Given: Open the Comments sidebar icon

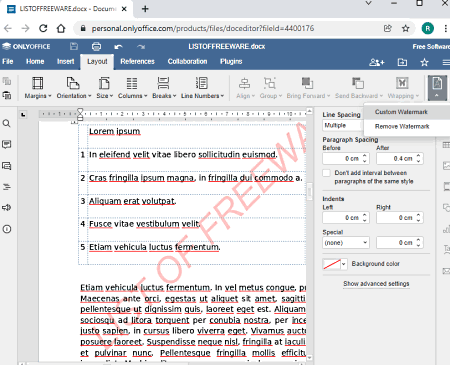Looking at the screenshot, I should tap(7, 144).
